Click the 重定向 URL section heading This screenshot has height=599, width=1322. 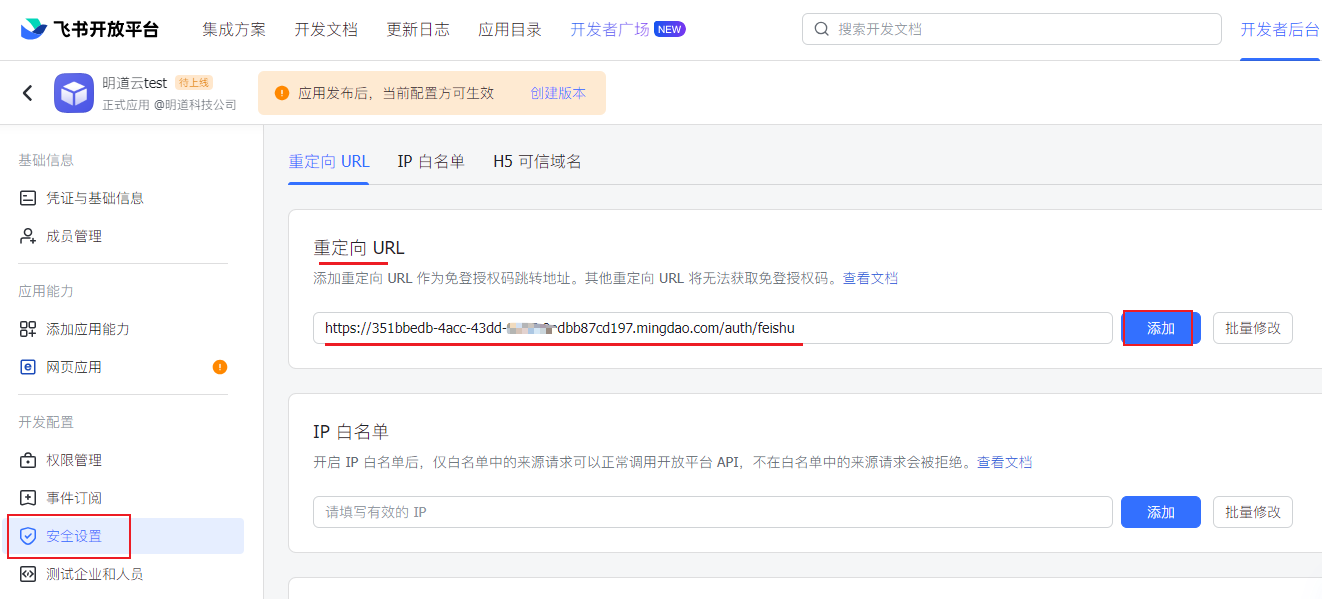pos(359,248)
